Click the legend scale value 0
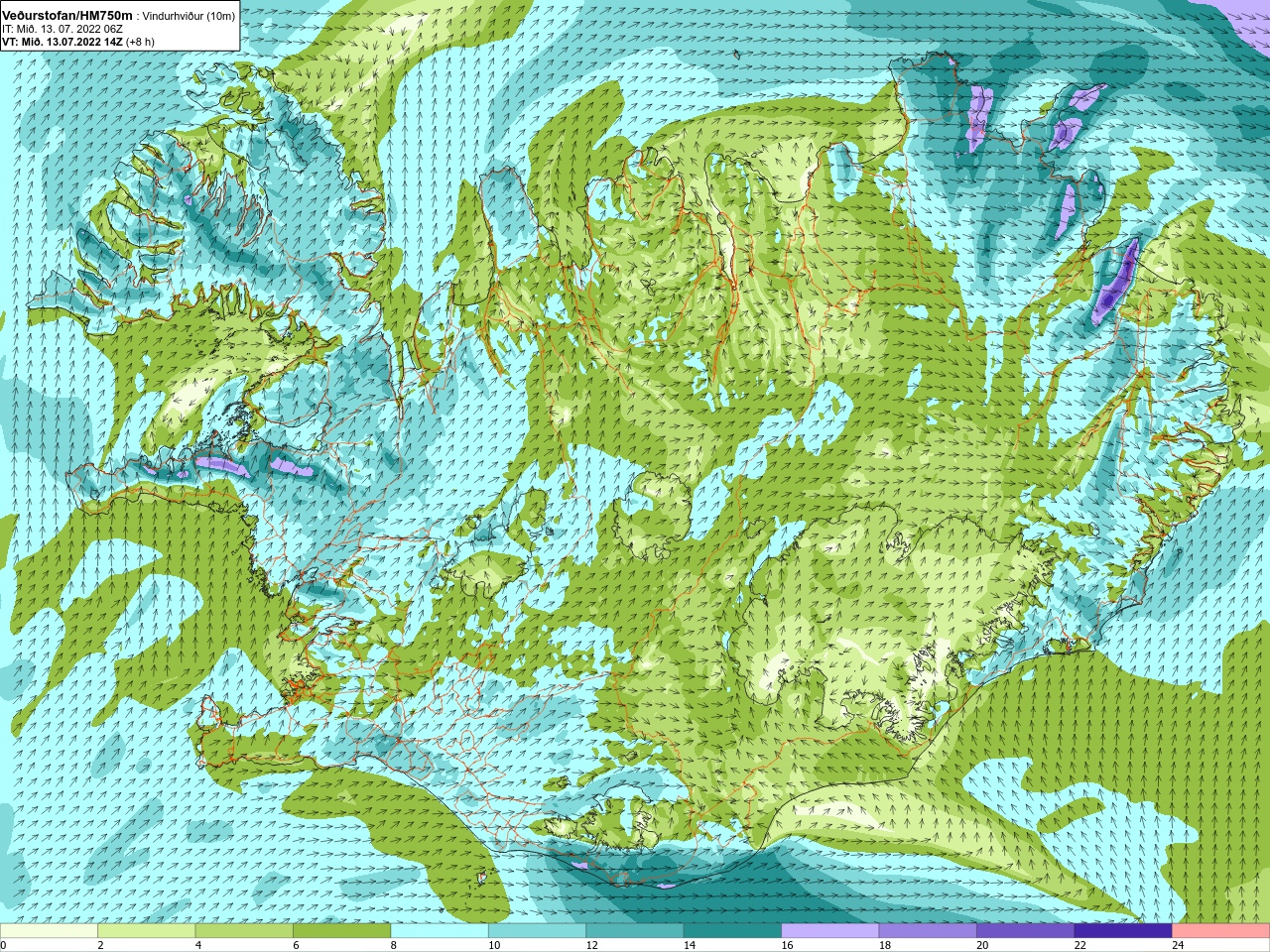 (4, 945)
